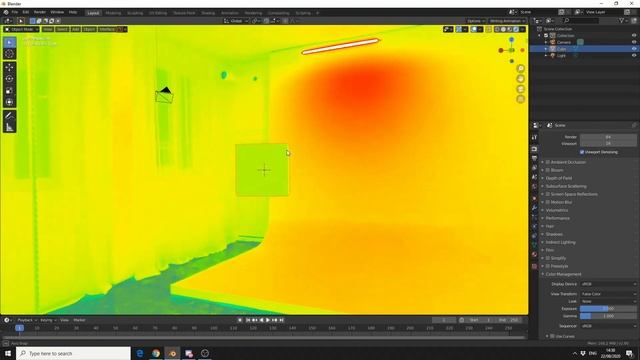This screenshot has width=640, height=360.
Task: Open the viewport Add menu
Action: click(76, 29)
